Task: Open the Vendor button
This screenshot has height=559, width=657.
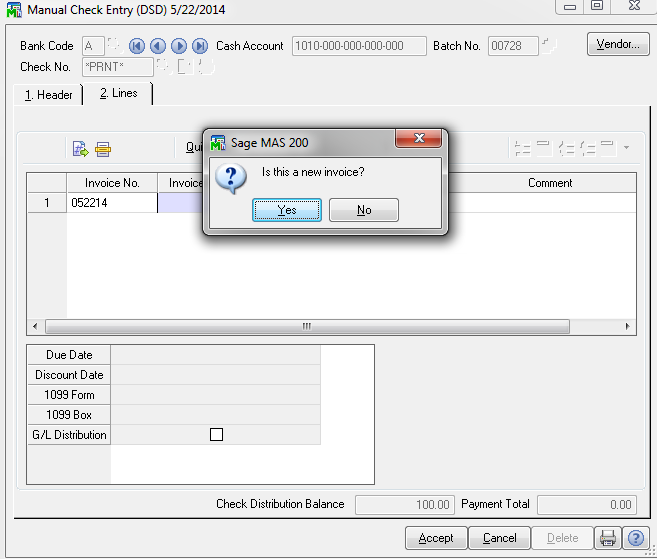Action: coord(617,45)
